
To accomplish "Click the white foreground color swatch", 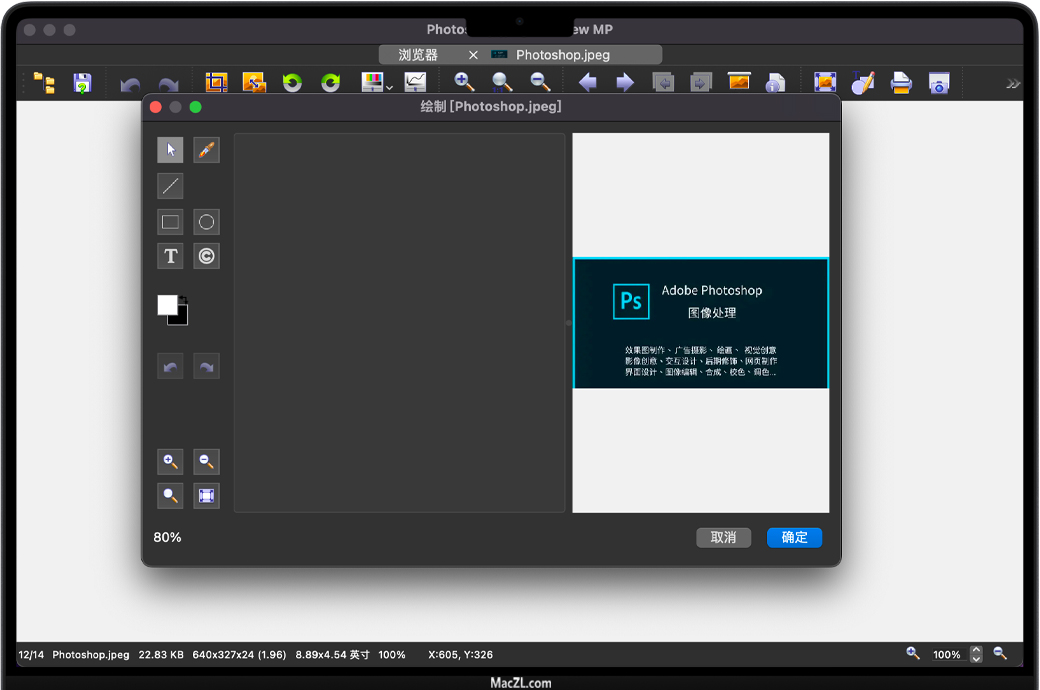I will click(x=167, y=305).
